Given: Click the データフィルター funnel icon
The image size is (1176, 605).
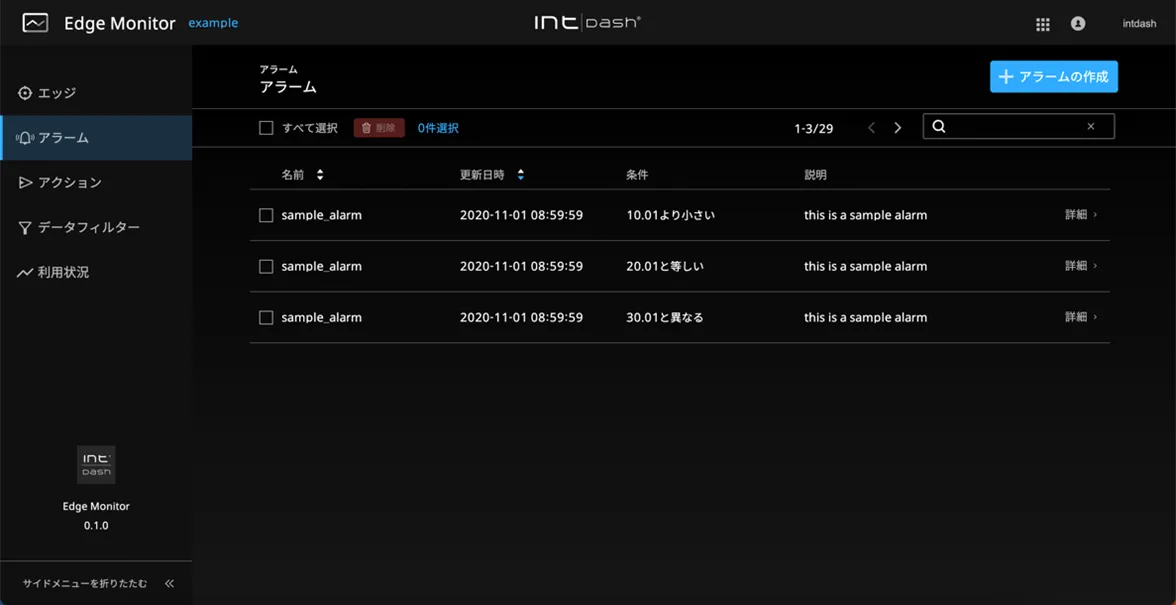Looking at the screenshot, I should tap(25, 228).
